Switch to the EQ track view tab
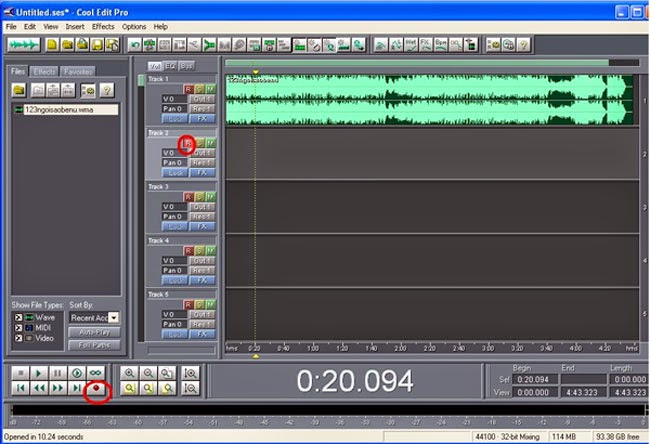Viewport: 650px width, 444px height. click(171, 66)
